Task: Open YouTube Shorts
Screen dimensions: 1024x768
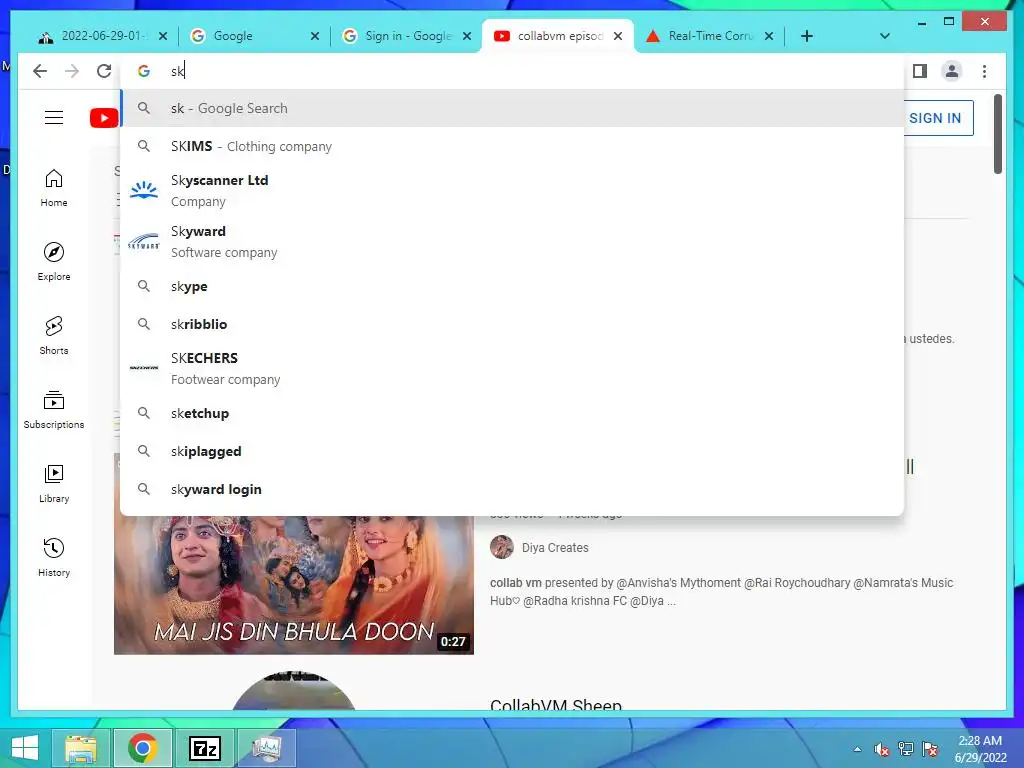Action: point(54,336)
